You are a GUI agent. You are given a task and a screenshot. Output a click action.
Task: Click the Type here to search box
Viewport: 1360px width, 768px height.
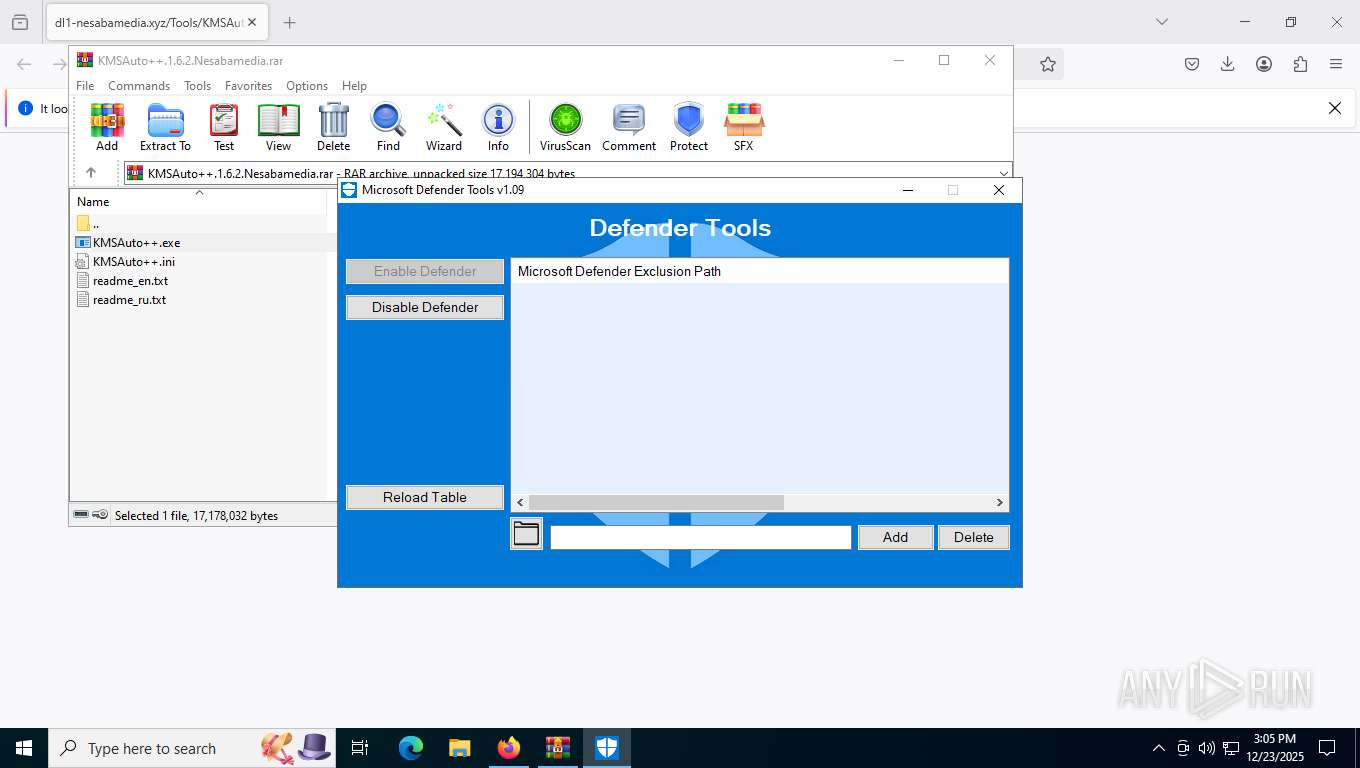[x=193, y=748]
